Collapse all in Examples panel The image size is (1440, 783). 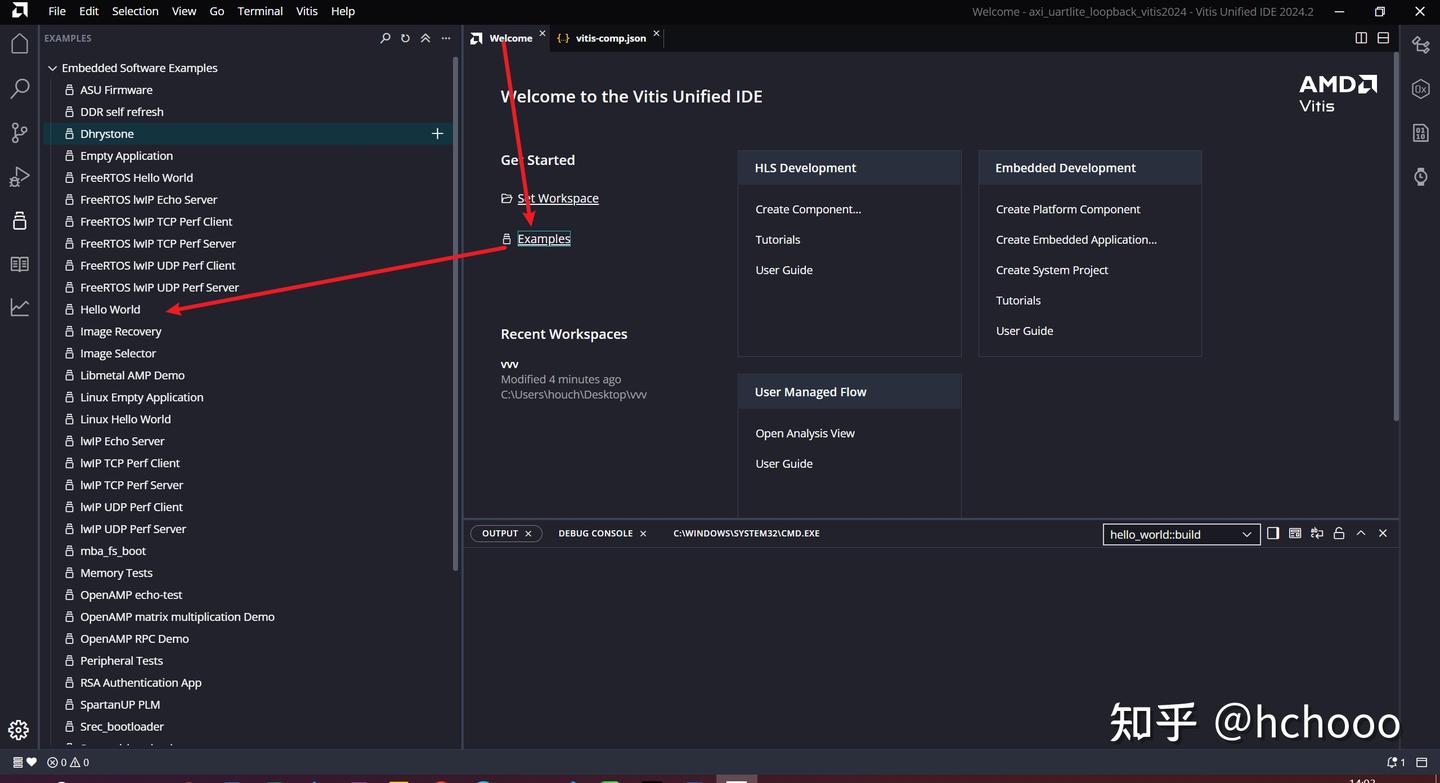(425, 38)
